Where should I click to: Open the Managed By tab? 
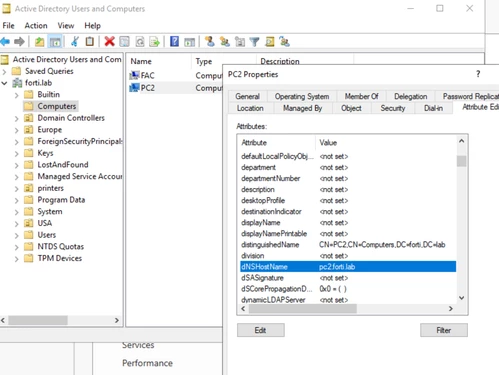pyautogui.click(x=302, y=108)
